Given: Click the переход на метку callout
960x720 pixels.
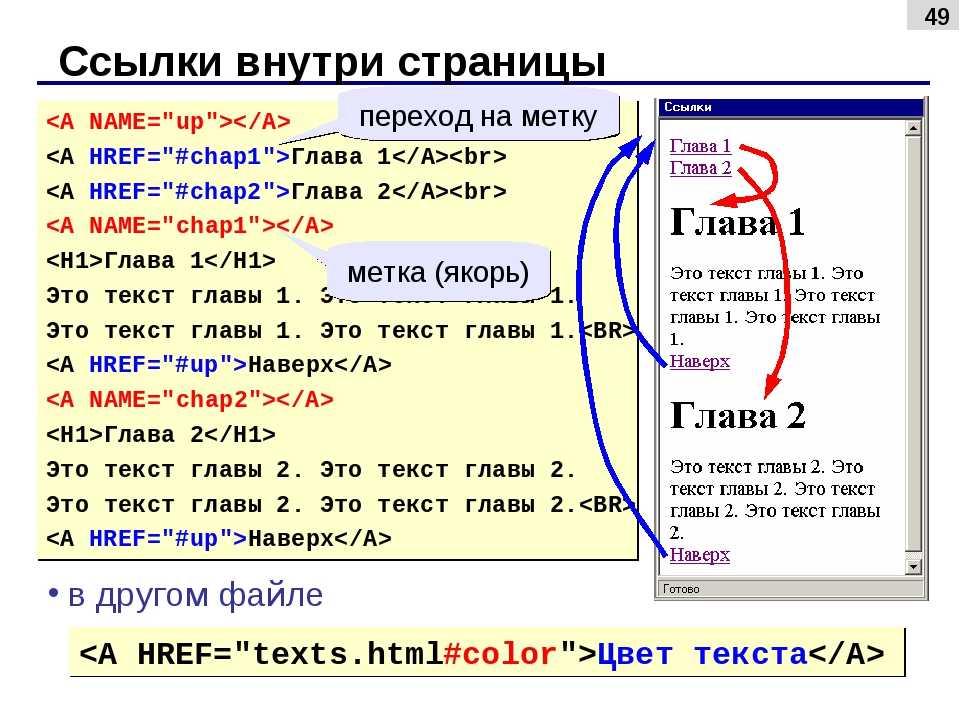Looking at the screenshot, I should pos(478,116).
